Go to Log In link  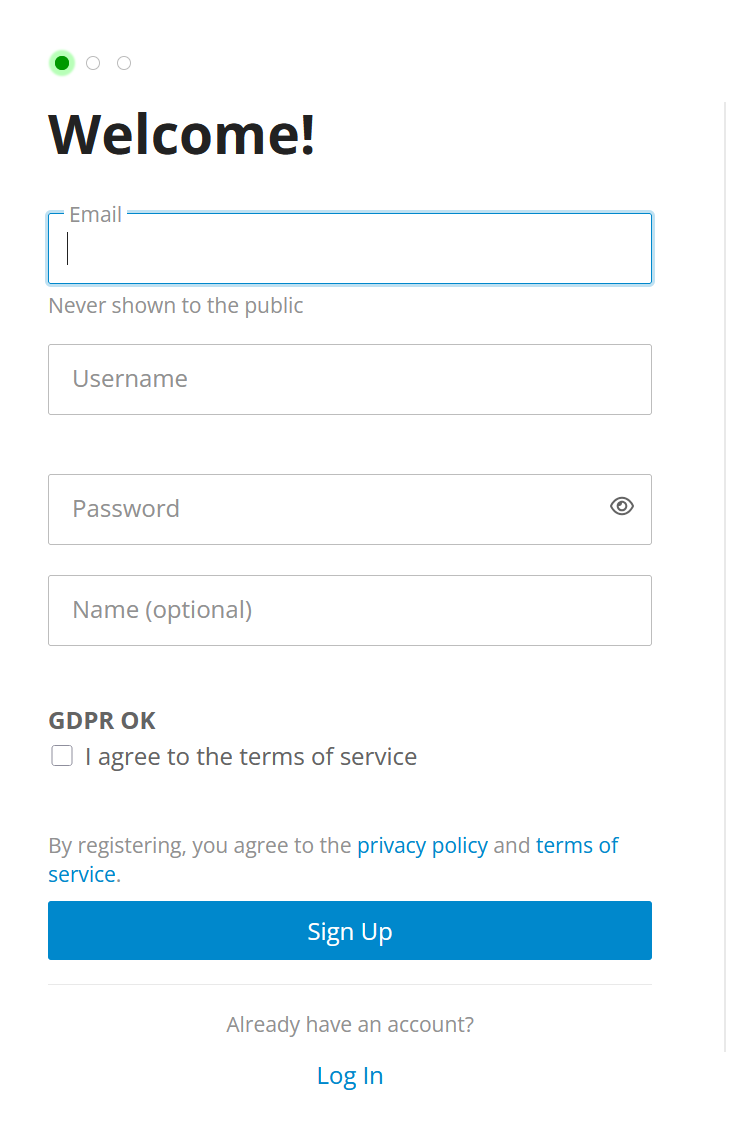pyautogui.click(x=350, y=1076)
